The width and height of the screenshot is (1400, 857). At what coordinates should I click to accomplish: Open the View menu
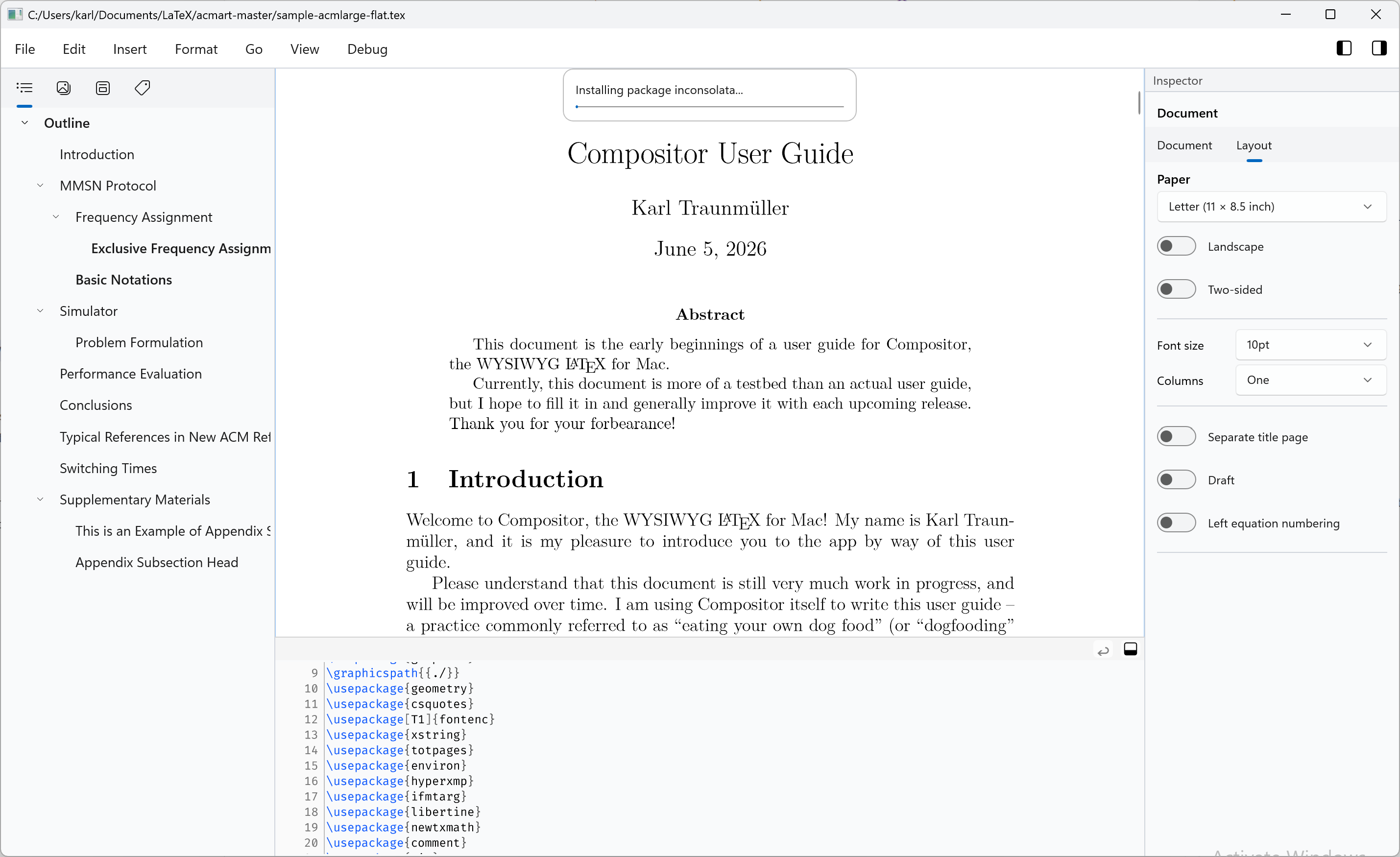[305, 49]
